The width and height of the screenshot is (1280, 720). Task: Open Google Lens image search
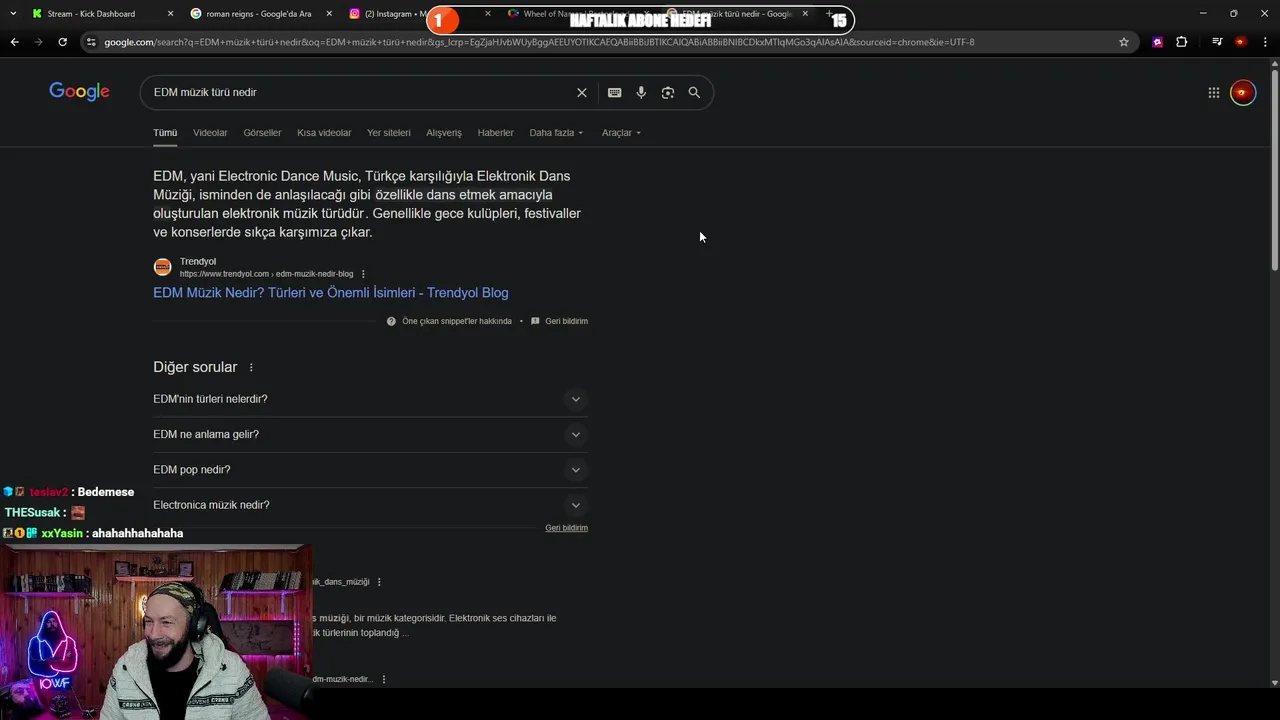point(668,92)
